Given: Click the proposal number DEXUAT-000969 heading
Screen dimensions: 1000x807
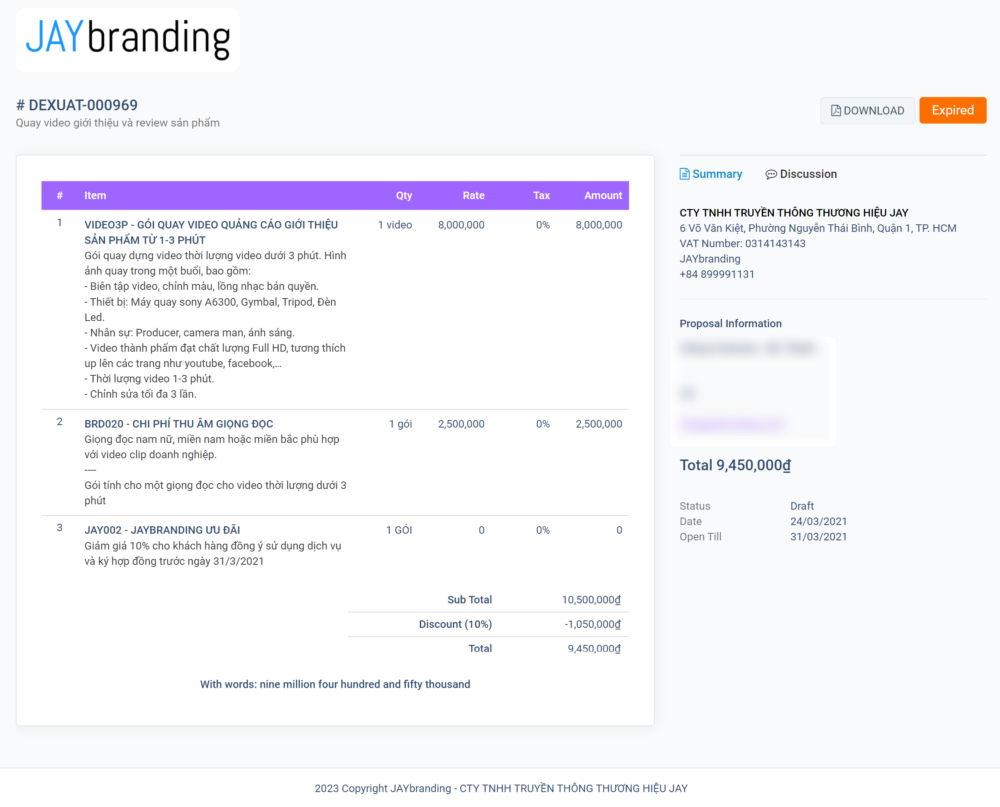Looking at the screenshot, I should point(77,105).
